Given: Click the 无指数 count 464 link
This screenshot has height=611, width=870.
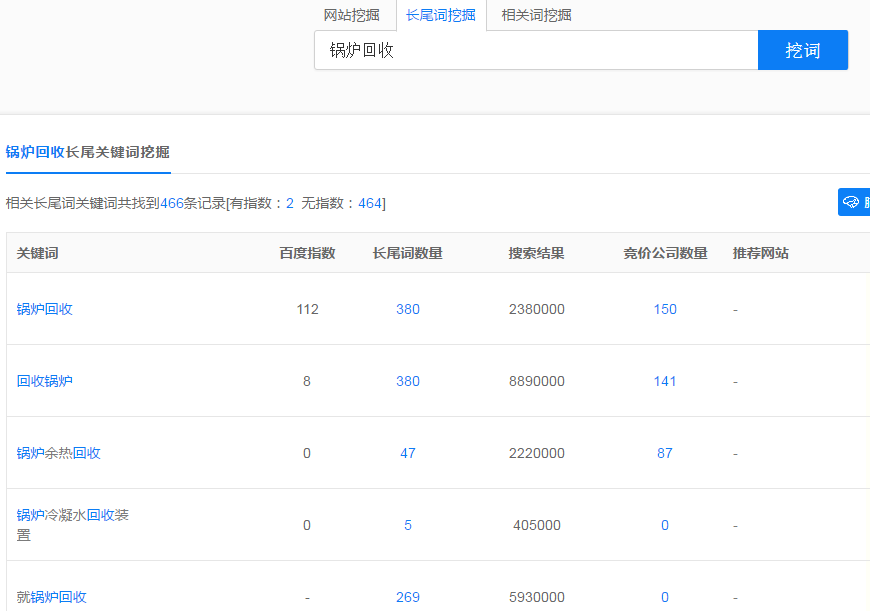Looking at the screenshot, I should [x=370, y=203].
